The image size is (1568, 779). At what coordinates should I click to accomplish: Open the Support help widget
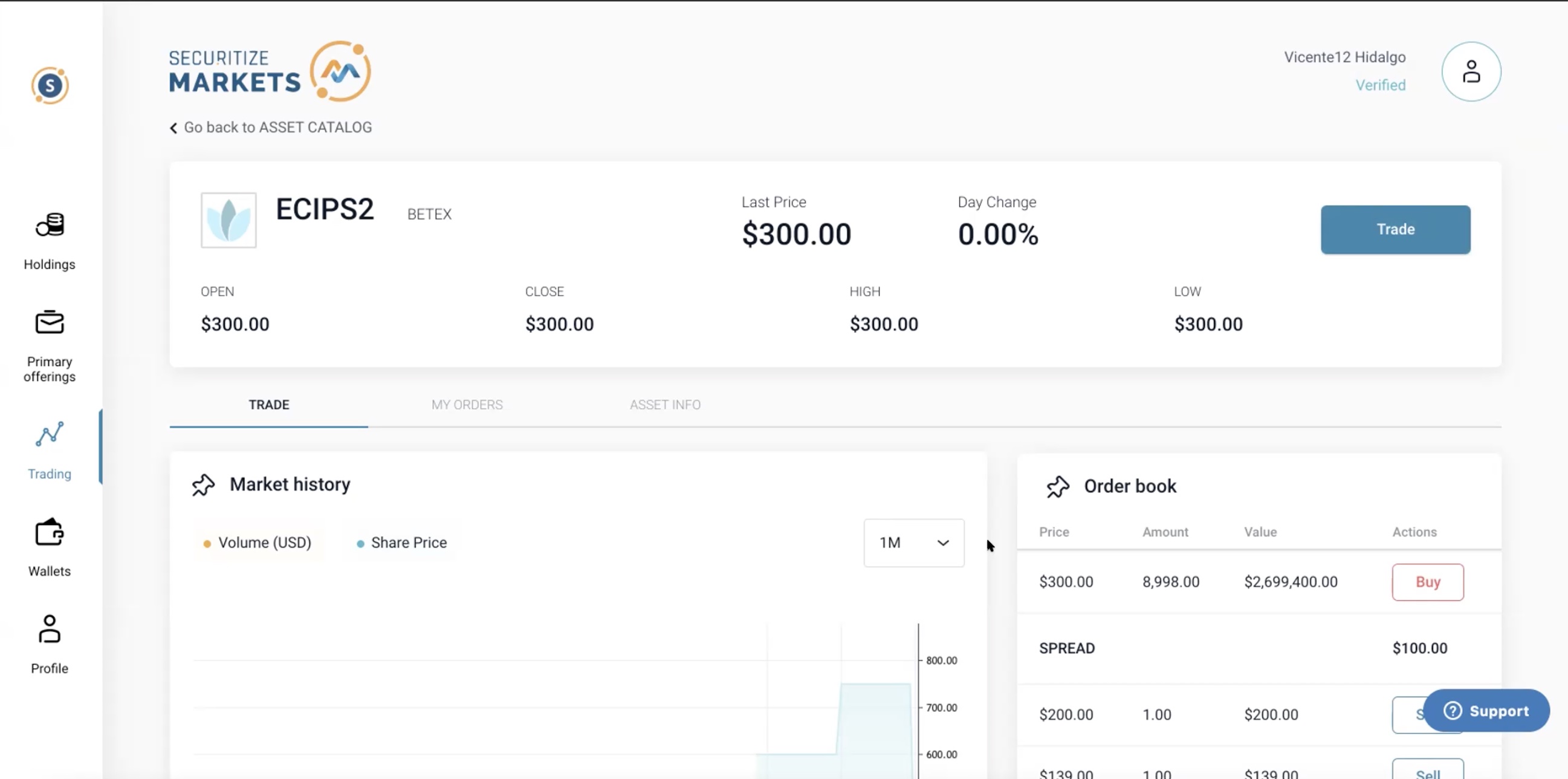coord(1486,711)
